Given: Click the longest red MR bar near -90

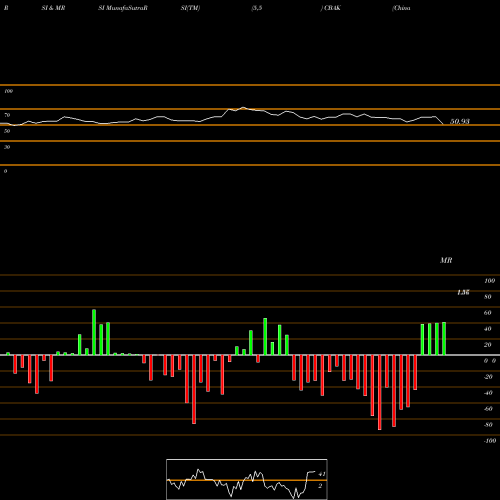Looking at the screenshot, I should point(380,392).
